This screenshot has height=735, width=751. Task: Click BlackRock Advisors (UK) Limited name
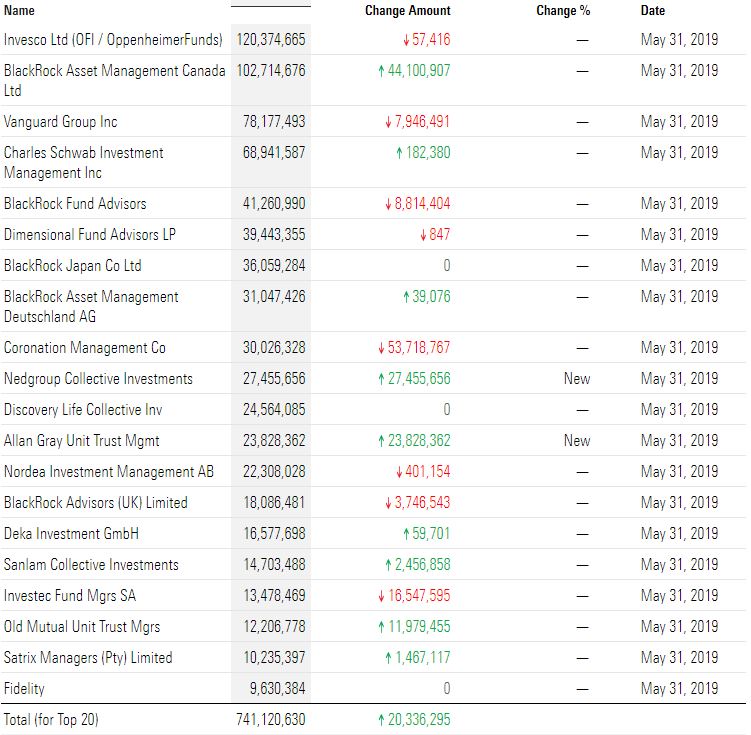click(x=96, y=503)
